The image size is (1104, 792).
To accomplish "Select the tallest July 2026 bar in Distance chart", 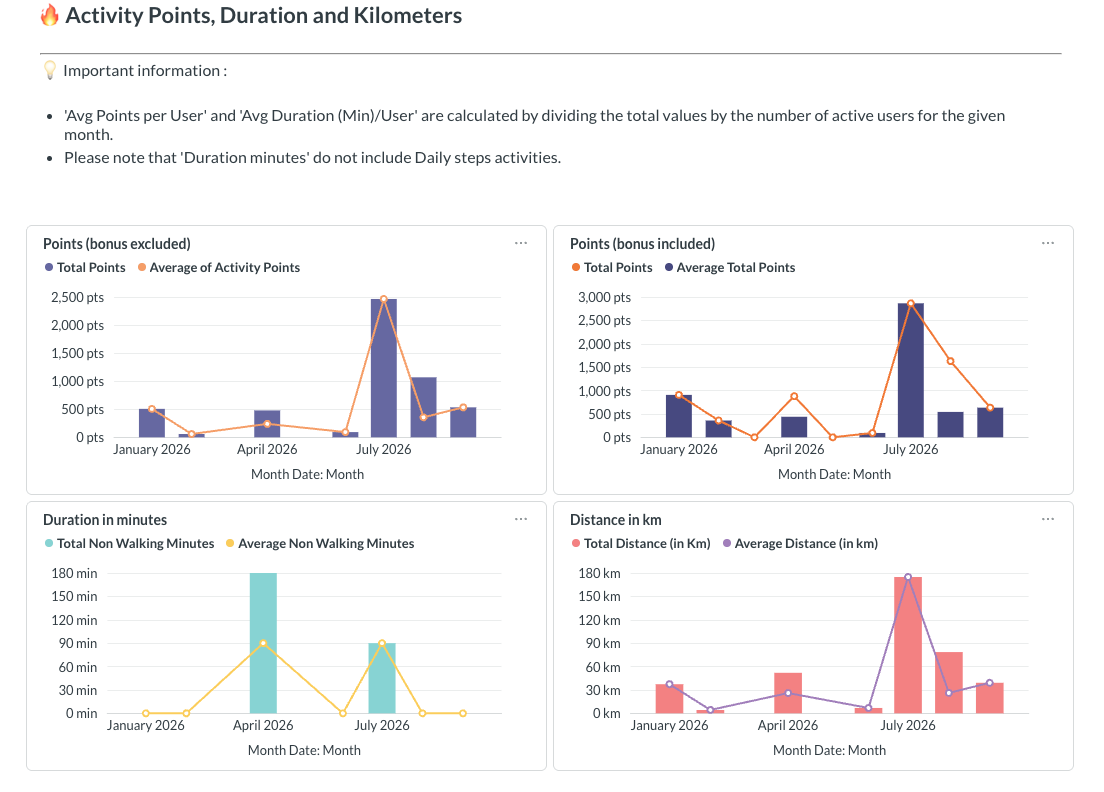I will click(x=908, y=645).
